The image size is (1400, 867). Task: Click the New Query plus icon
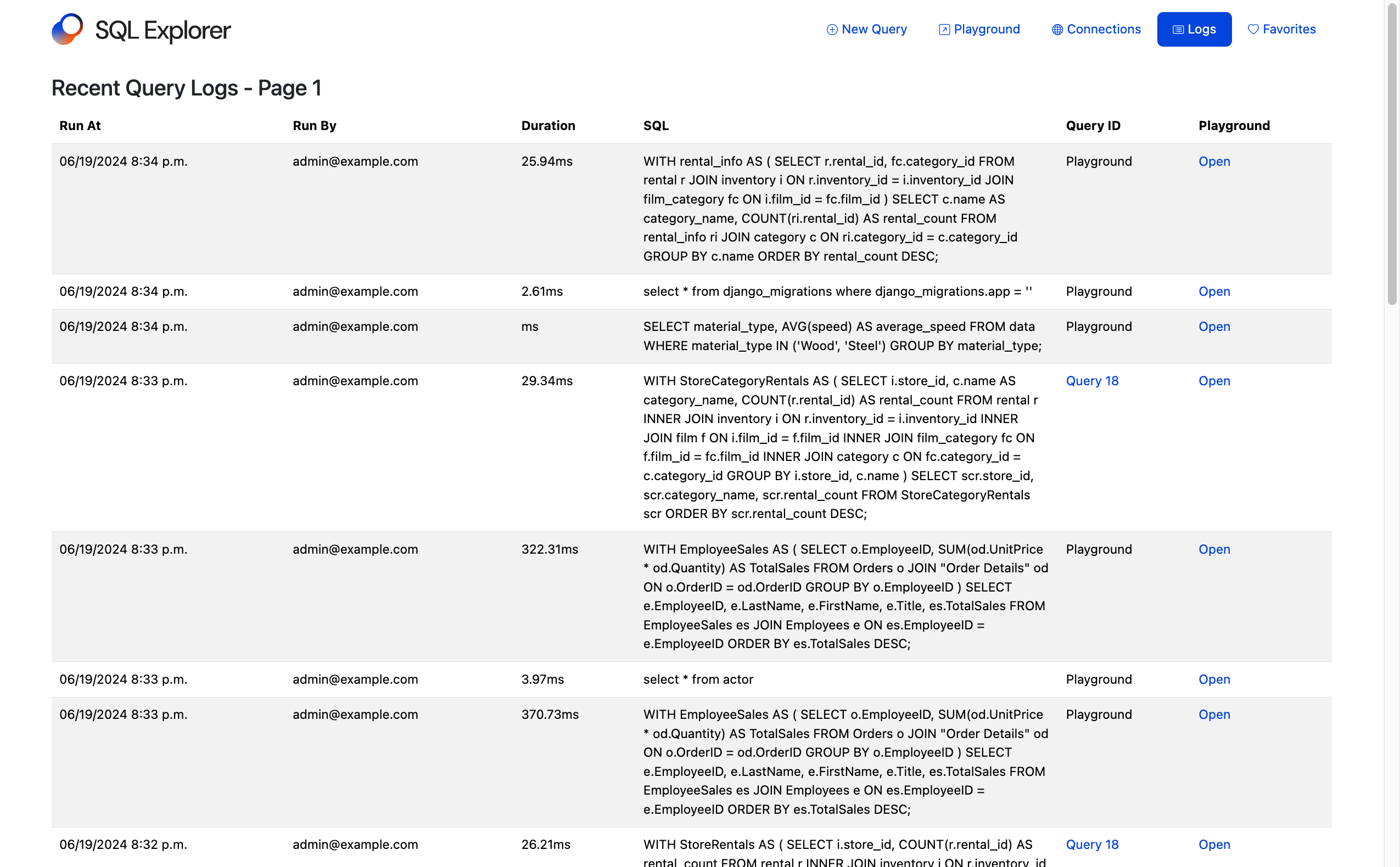point(832,29)
